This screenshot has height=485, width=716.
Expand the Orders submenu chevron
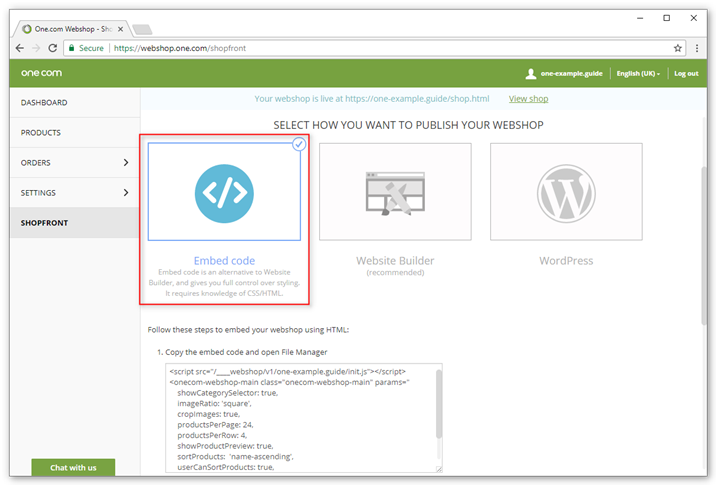point(126,163)
